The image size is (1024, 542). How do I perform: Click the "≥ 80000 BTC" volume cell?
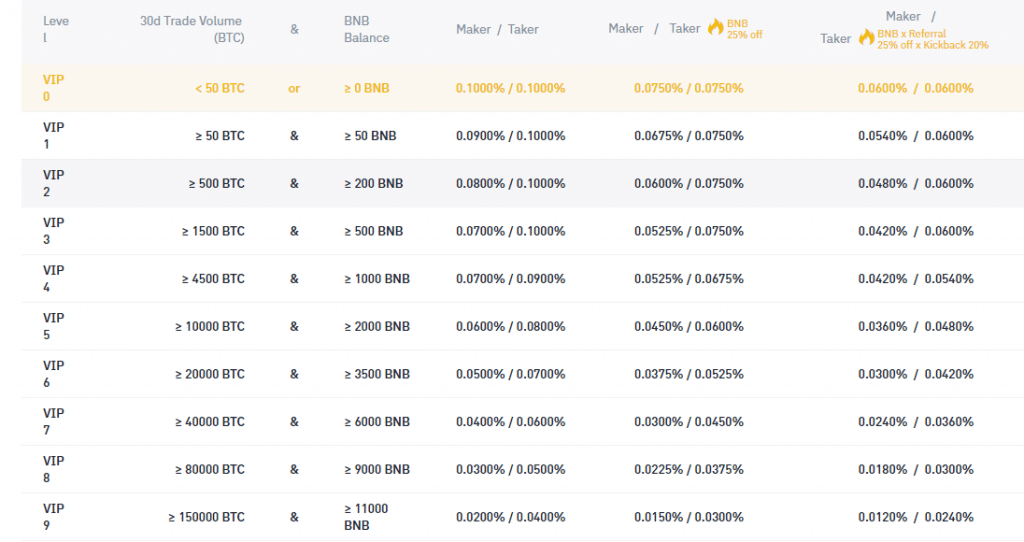210,470
